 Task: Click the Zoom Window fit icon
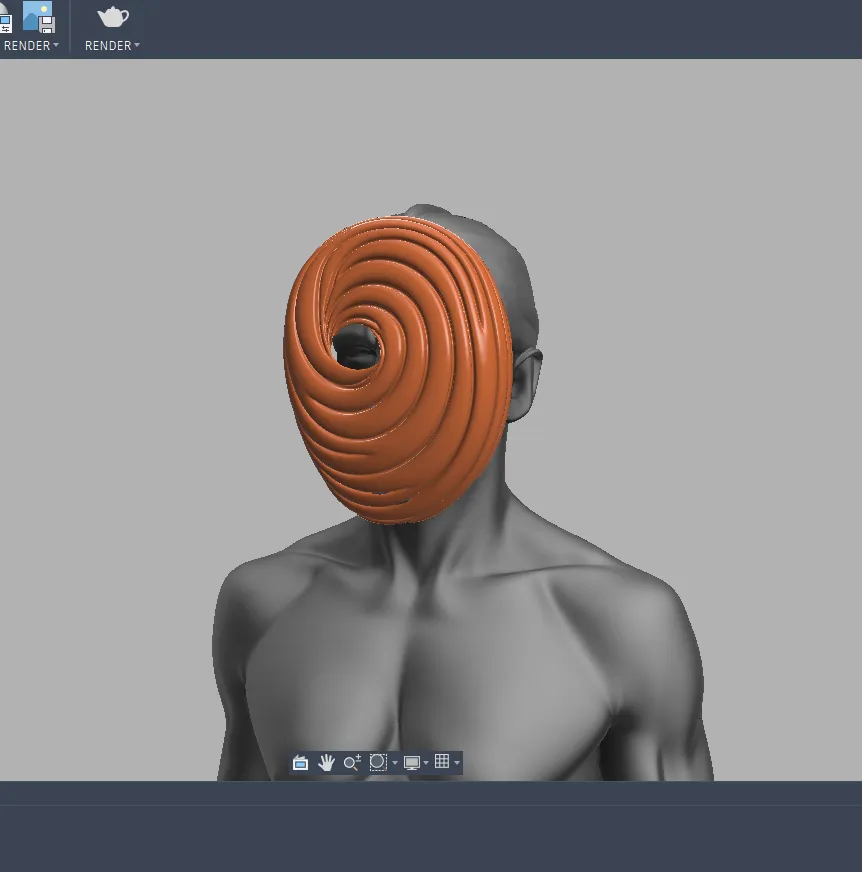coord(378,762)
